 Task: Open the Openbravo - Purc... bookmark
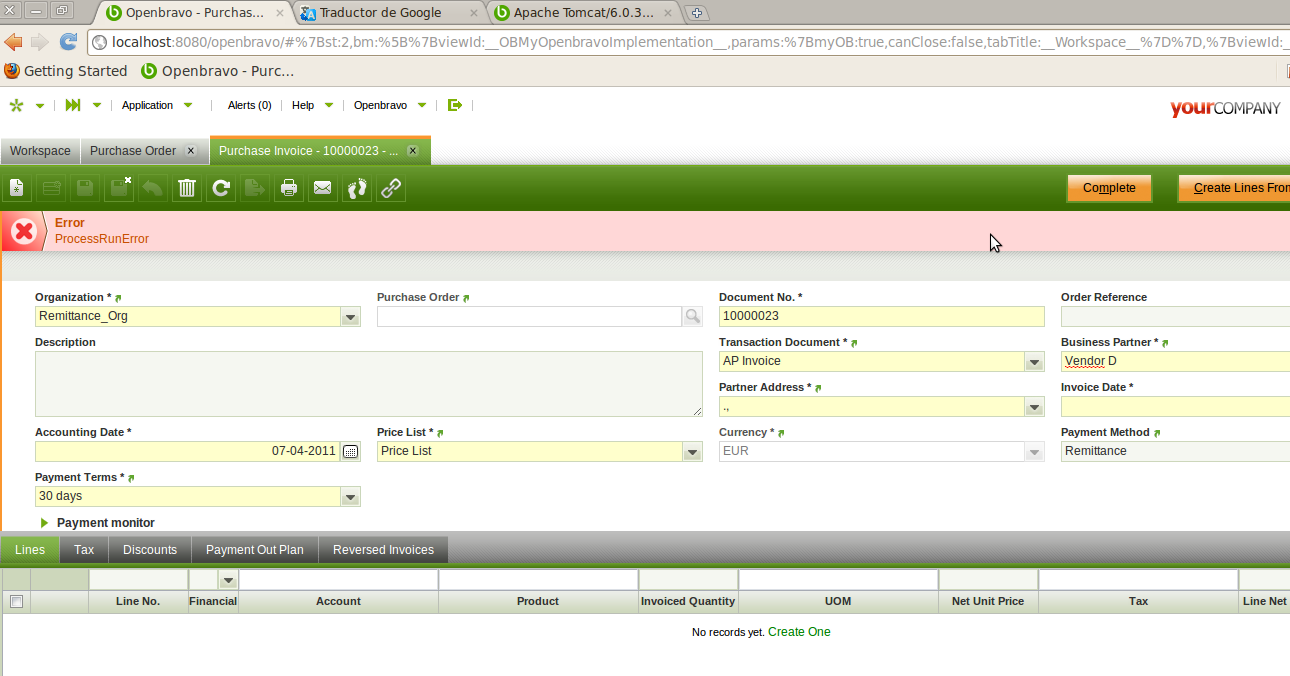[218, 71]
